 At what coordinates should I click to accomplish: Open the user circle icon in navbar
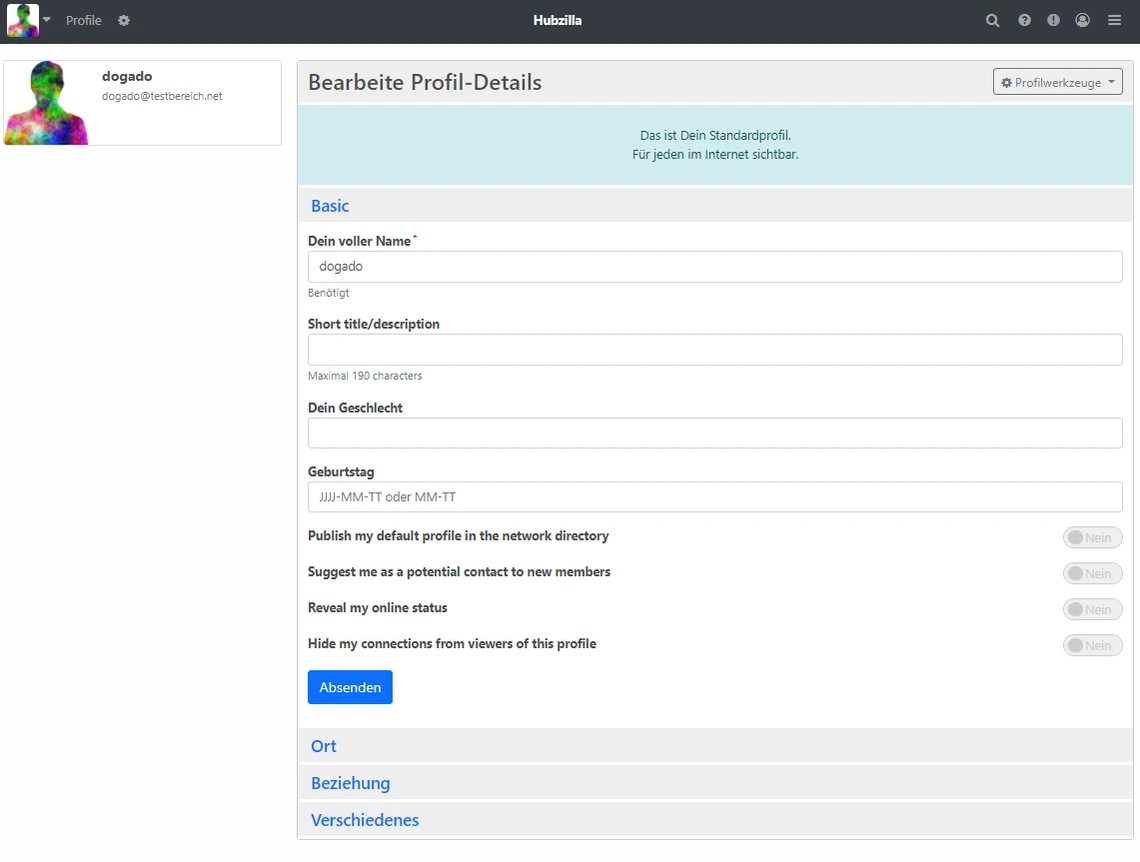[1082, 20]
